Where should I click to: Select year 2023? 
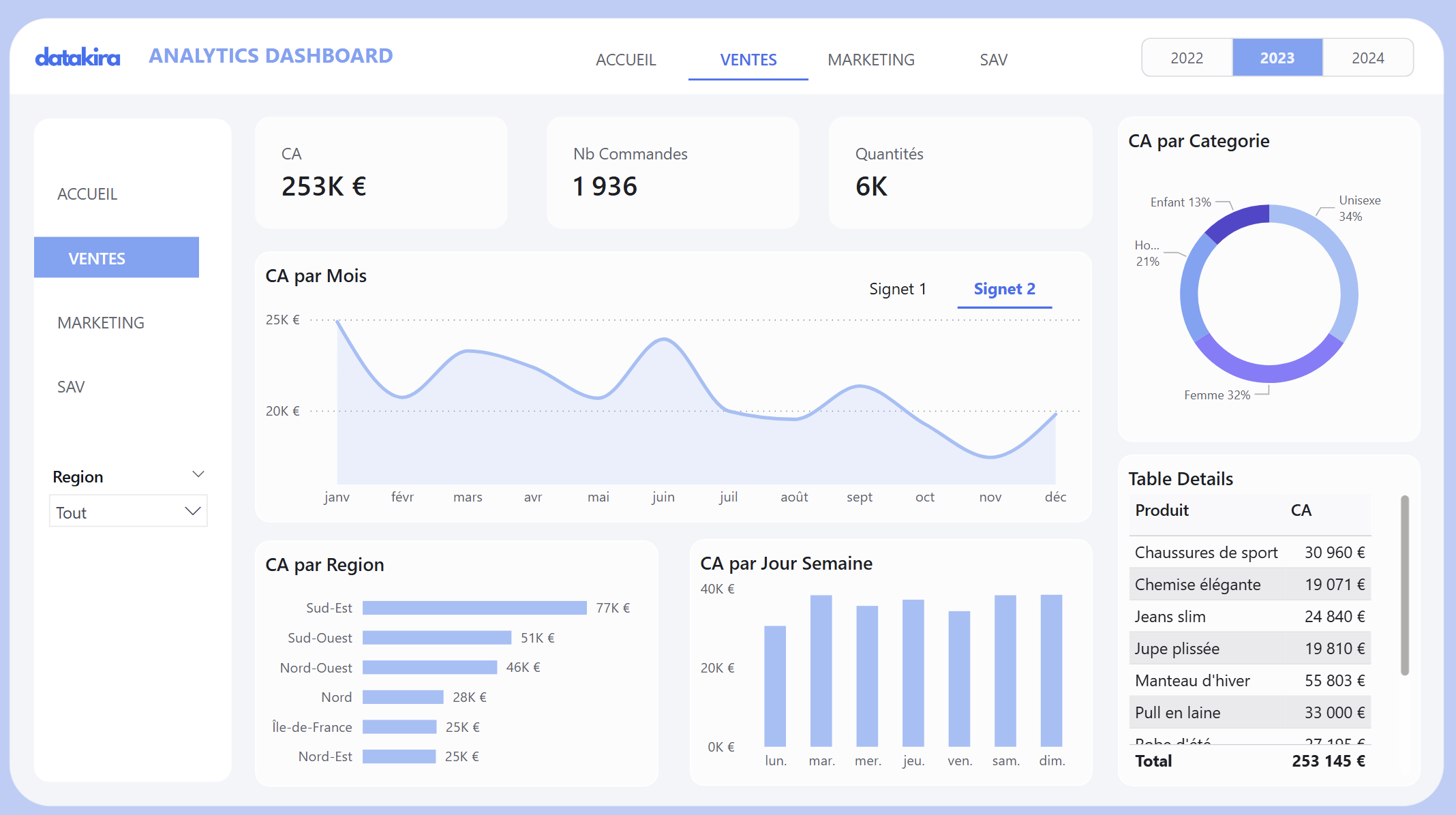pos(1277,58)
